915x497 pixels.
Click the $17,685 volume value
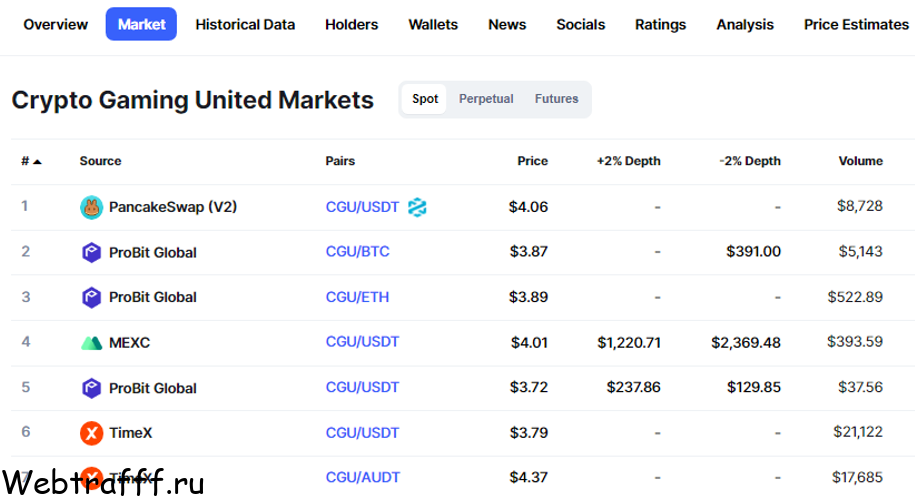click(x=857, y=477)
